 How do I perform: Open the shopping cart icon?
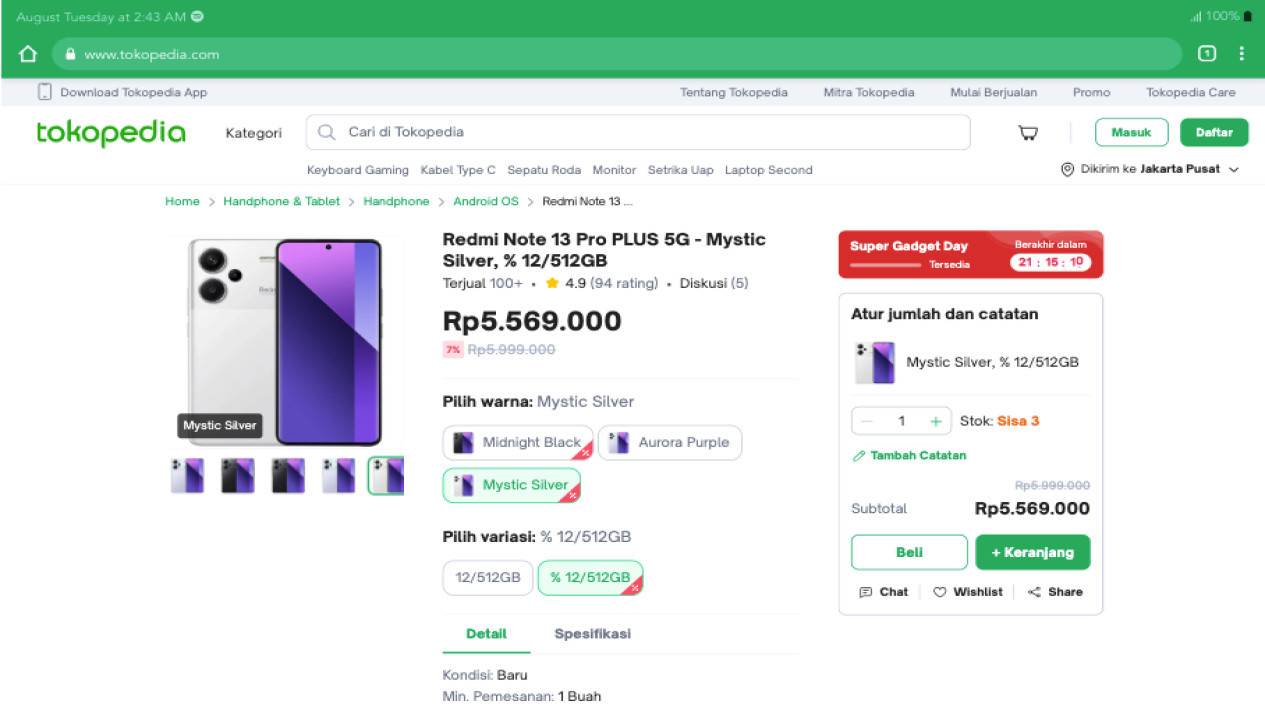pos(1027,132)
